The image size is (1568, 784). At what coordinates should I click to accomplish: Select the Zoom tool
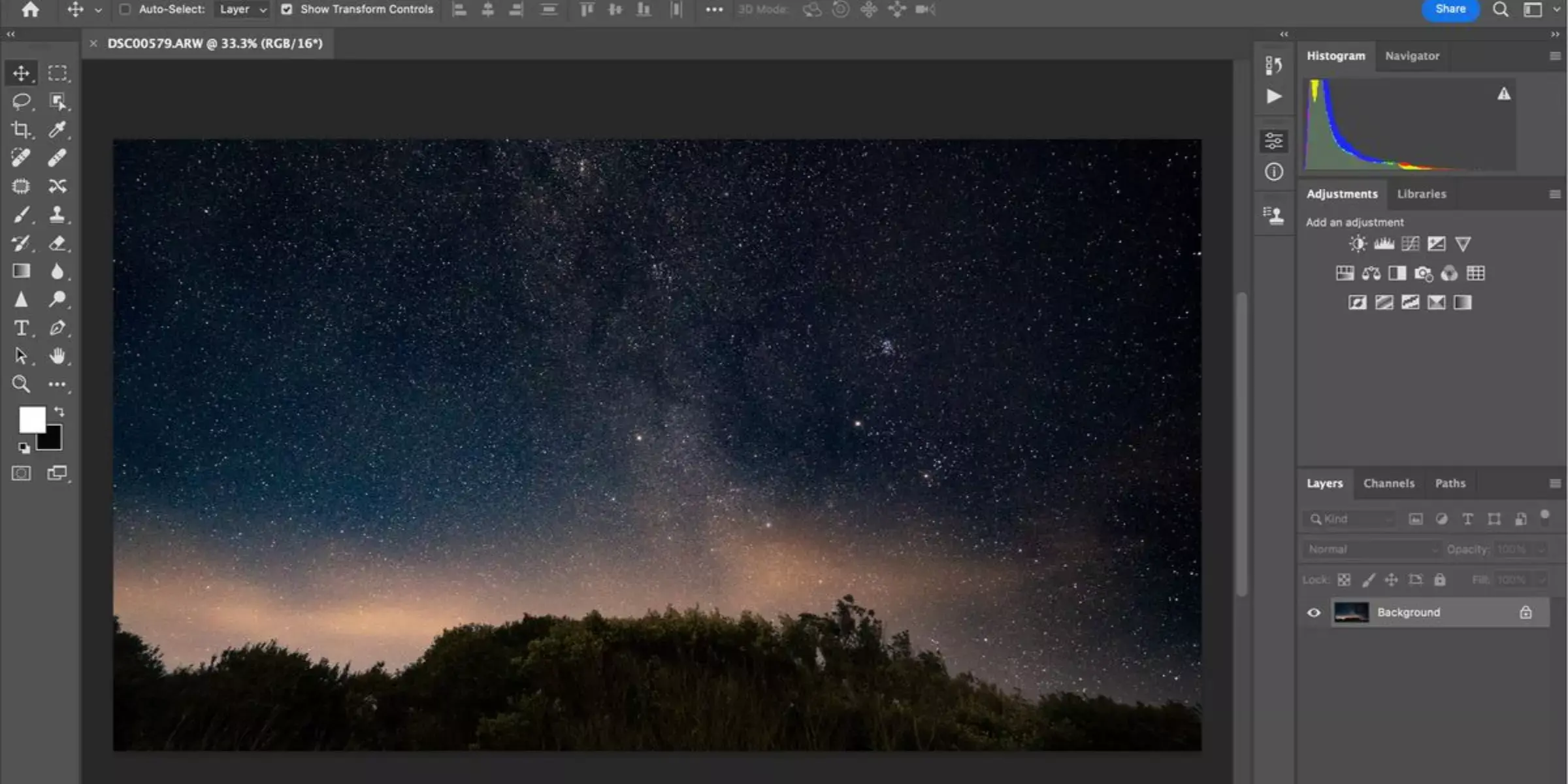click(x=21, y=384)
